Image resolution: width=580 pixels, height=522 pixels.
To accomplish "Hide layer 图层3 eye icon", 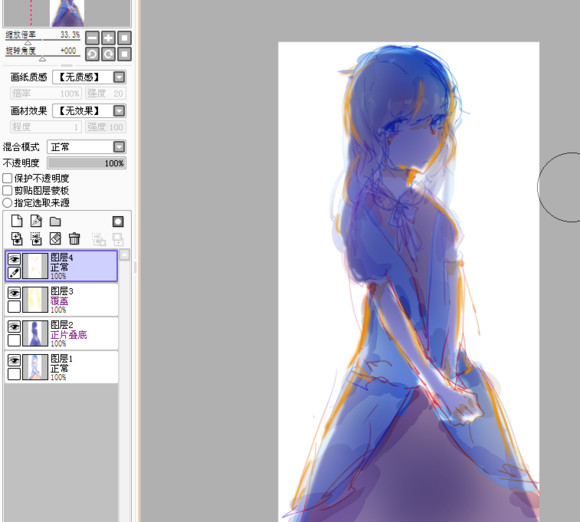I will (14, 293).
